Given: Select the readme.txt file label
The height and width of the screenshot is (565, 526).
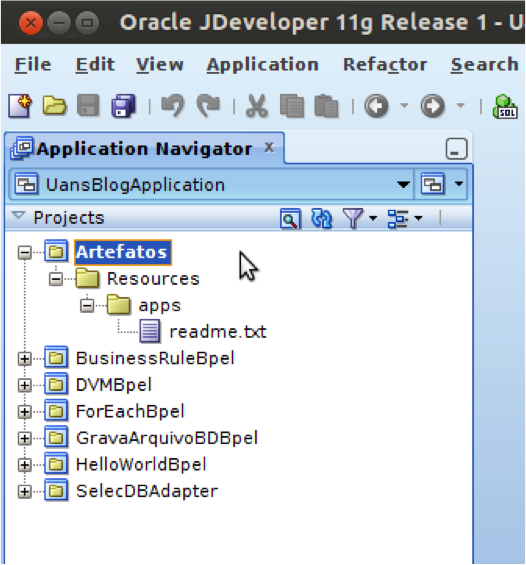Looking at the screenshot, I should 218,332.
